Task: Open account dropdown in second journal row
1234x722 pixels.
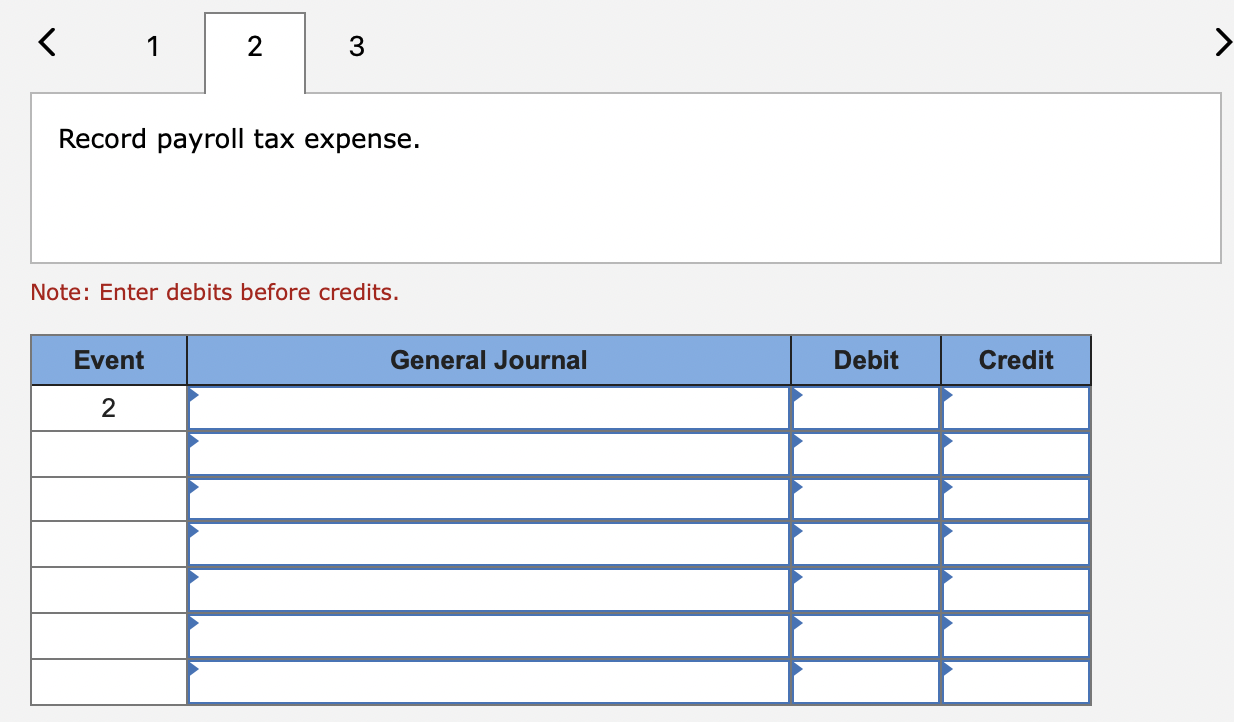Action: [x=489, y=454]
